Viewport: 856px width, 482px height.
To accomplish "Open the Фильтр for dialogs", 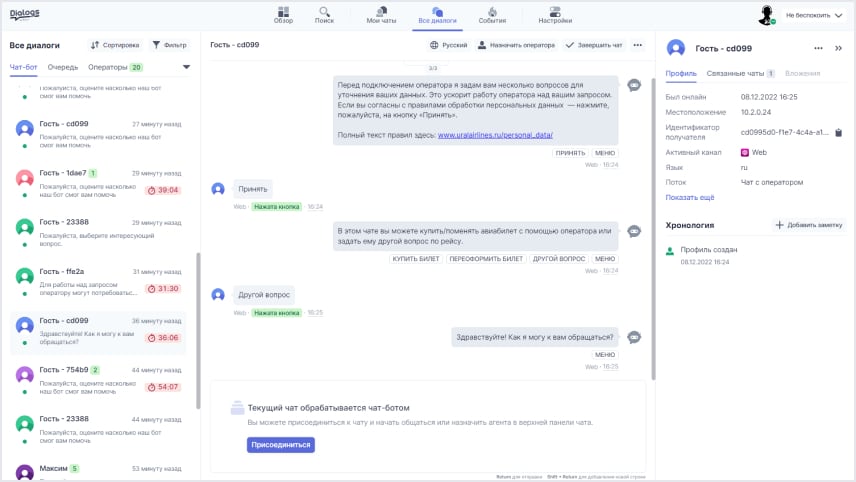I will (x=170, y=45).
